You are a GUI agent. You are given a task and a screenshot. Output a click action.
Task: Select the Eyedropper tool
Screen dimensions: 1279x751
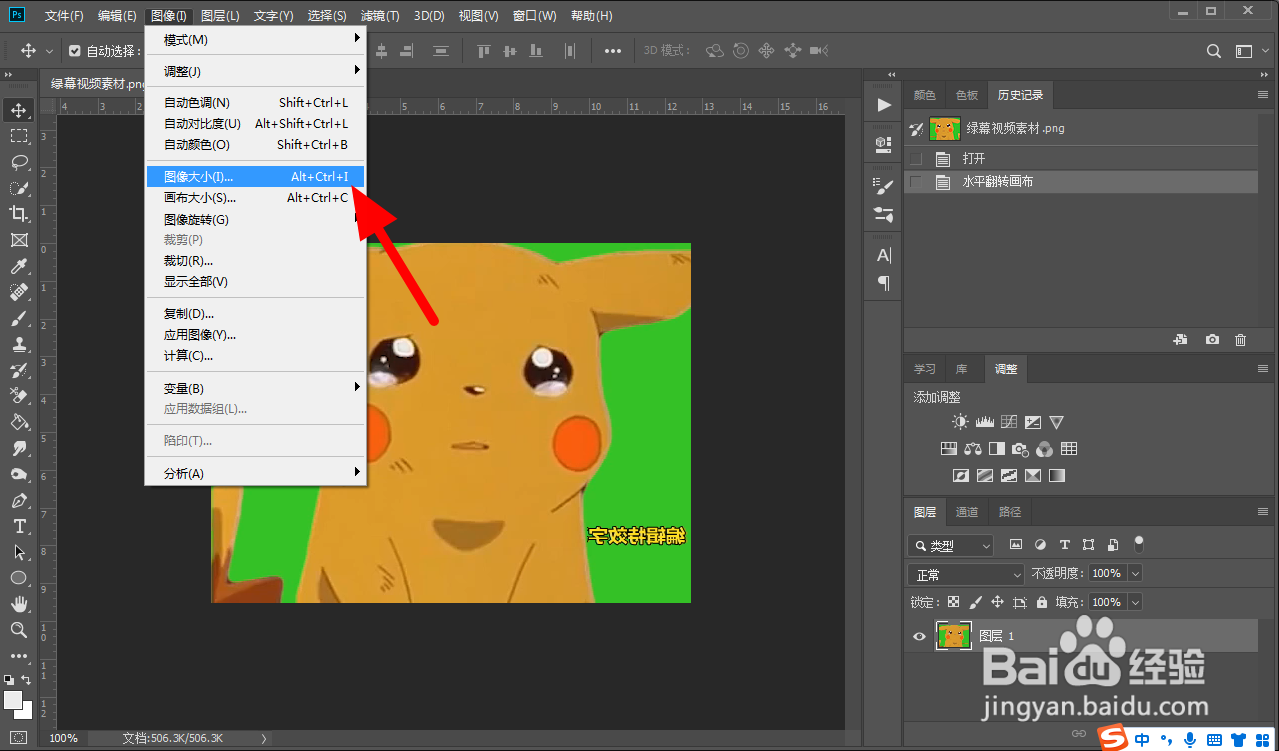coord(19,266)
